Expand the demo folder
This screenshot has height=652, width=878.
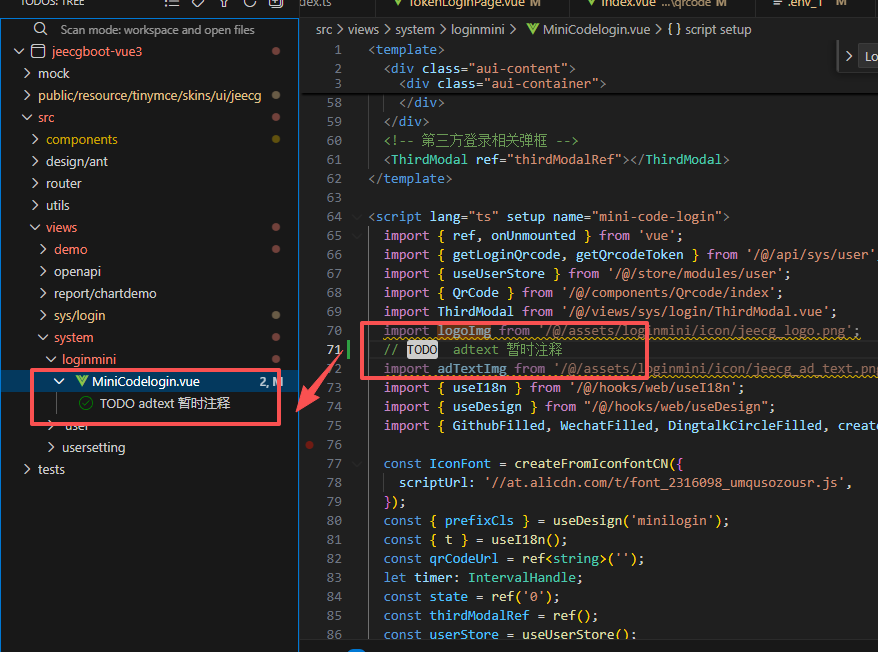[x=71, y=249]
